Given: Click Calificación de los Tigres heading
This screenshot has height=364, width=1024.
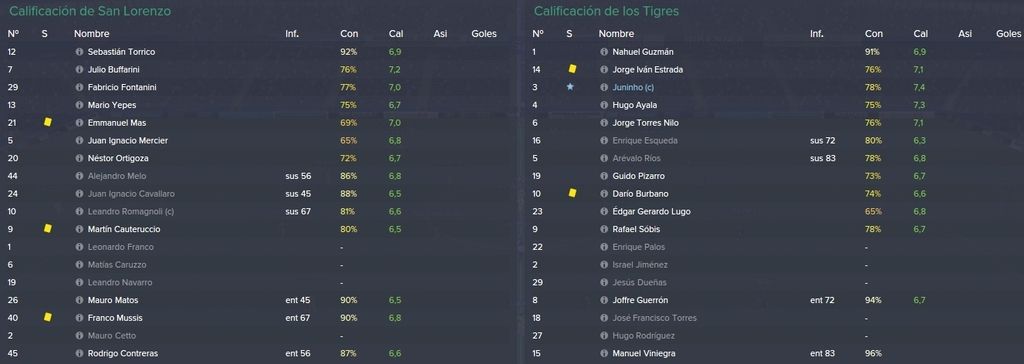Looking at the screenshot, I should tap(607, 11).
